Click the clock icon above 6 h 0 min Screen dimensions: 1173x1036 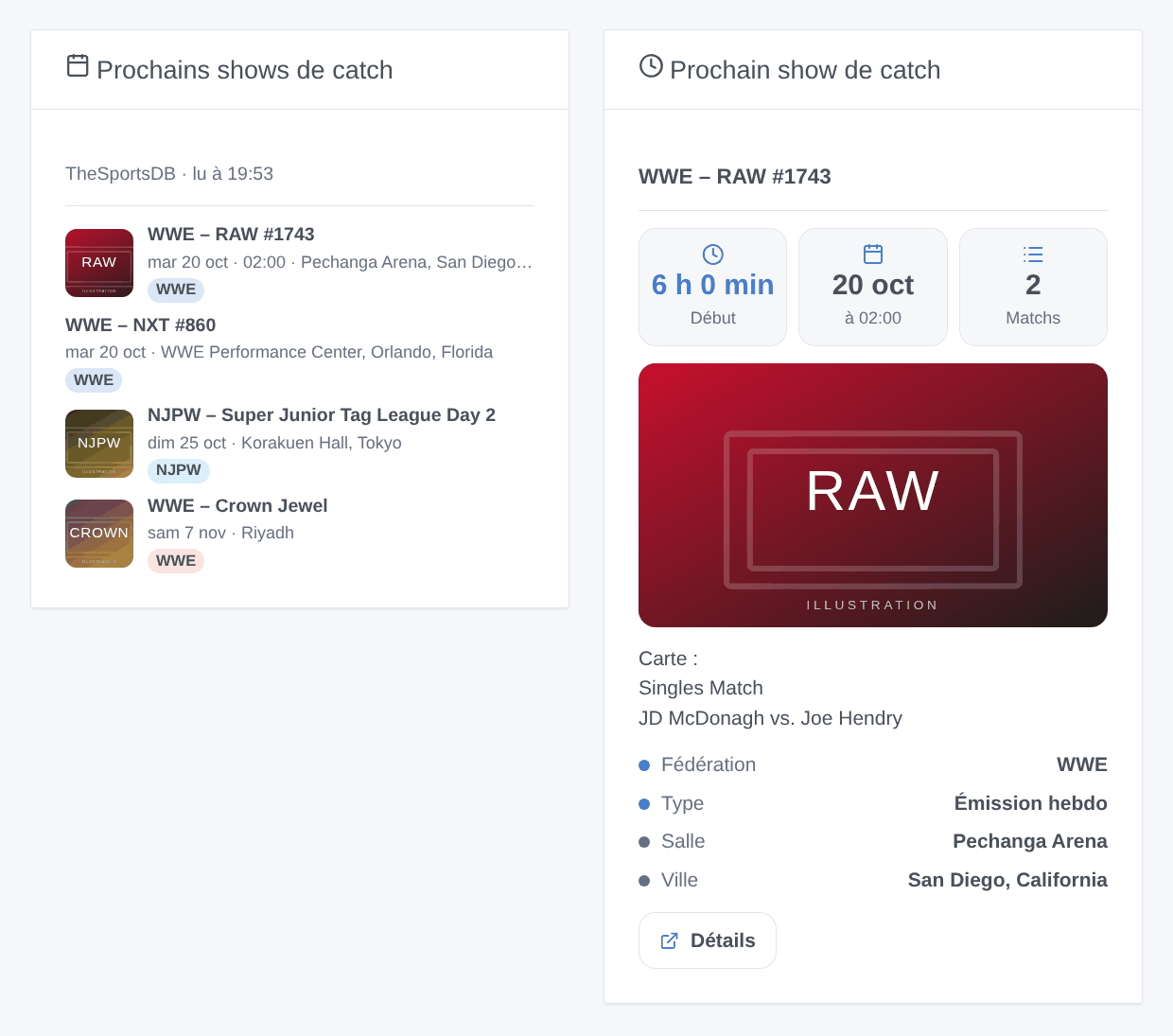(713, 255)
